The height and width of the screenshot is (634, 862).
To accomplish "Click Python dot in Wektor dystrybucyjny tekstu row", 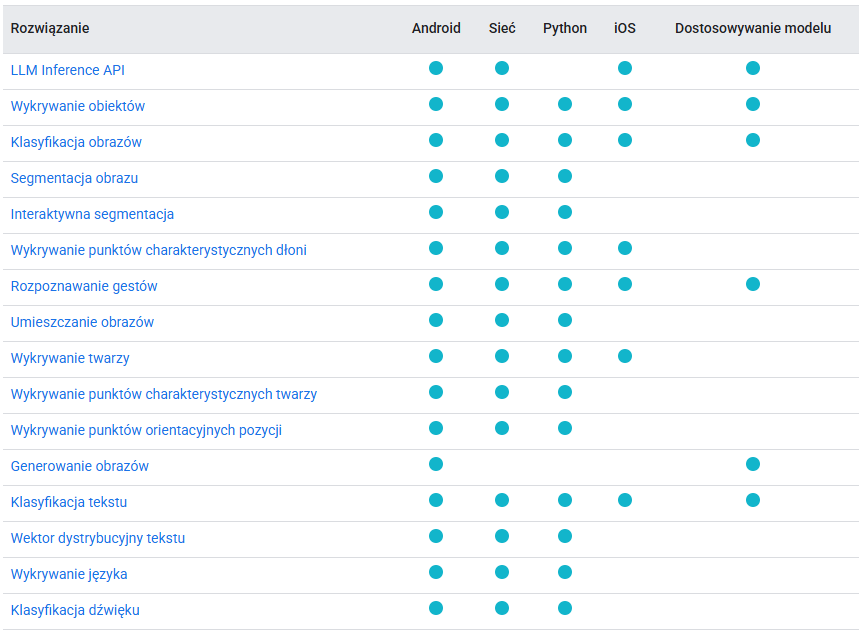I will point(565,537).
